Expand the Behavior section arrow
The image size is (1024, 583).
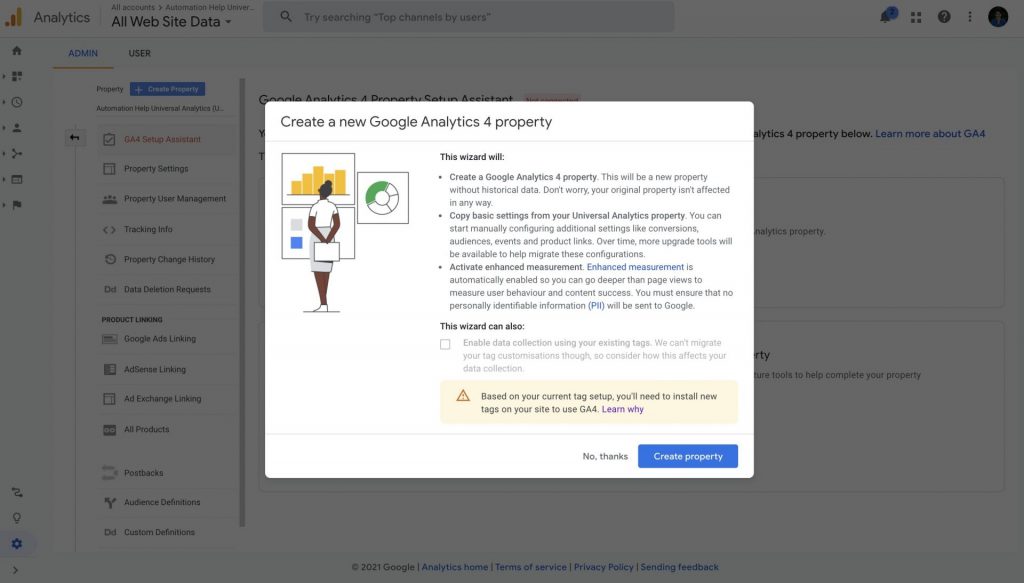click(x=4, y=179)
